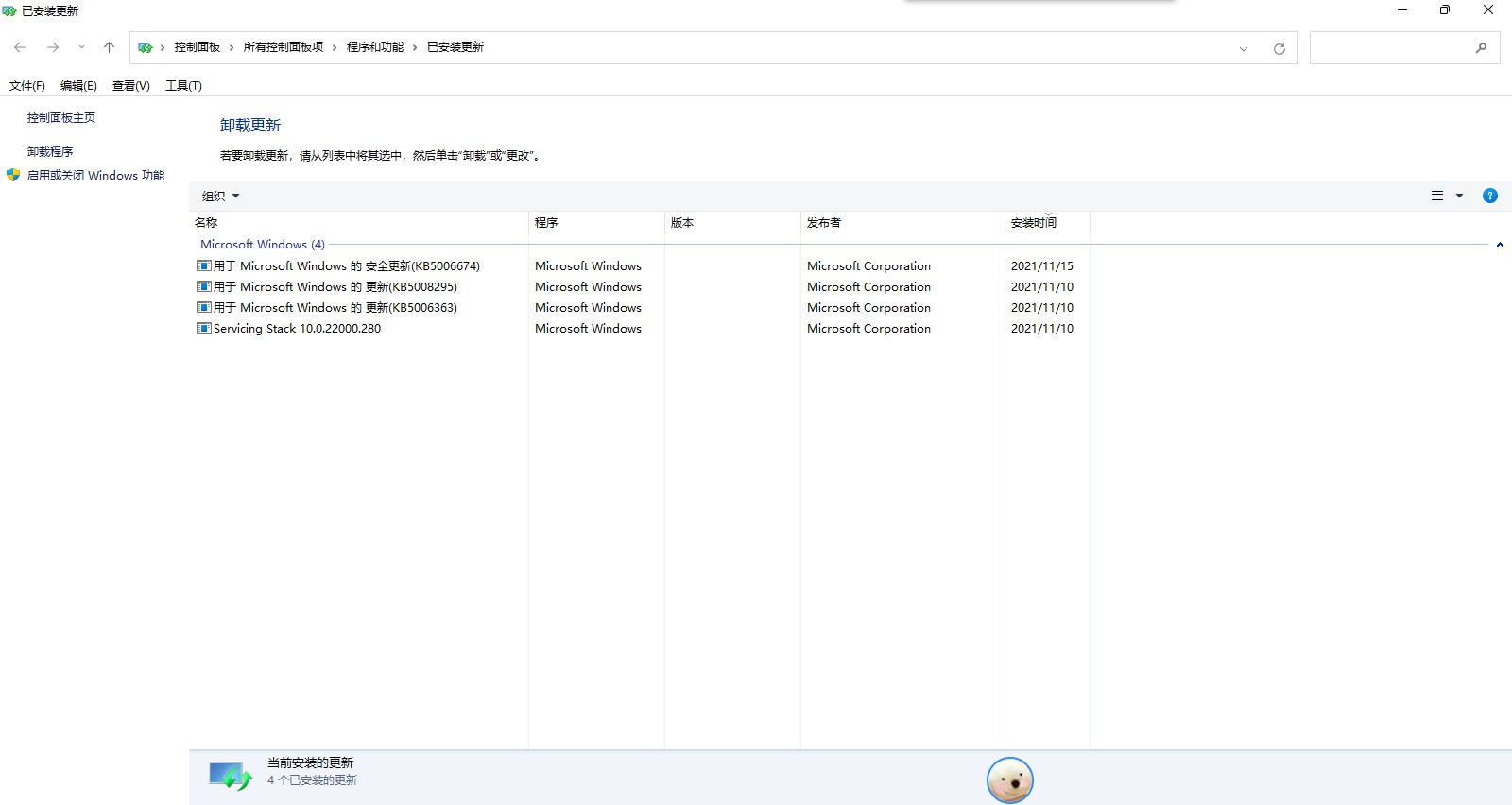Image resolution: width=1512 pixels, height=805 pixels.
Task: Click the 卸载更新 heading
Action: click(250, 126)
